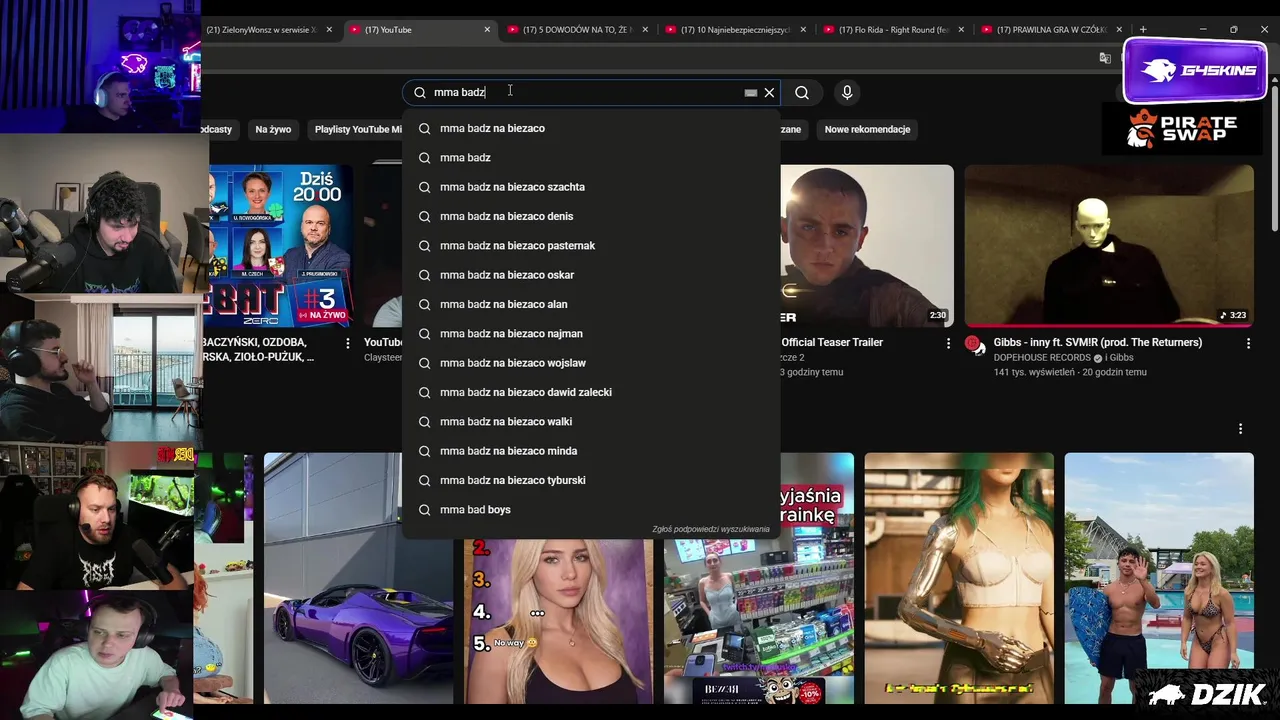Open the Short with the pool couple
Screen dimensions: 1280x720
coord(1159,578)
